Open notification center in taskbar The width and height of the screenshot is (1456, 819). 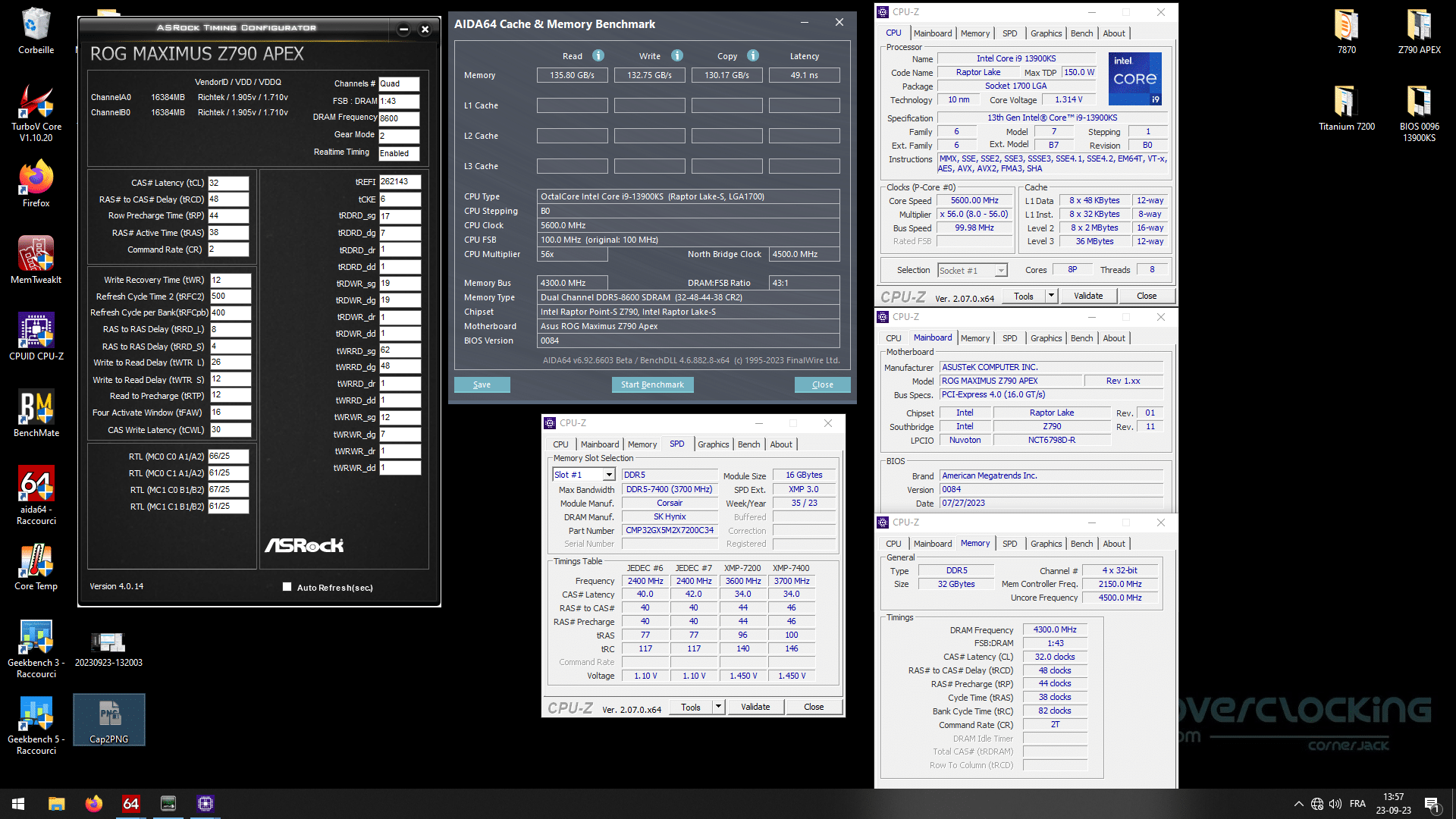pos(1431,804)
